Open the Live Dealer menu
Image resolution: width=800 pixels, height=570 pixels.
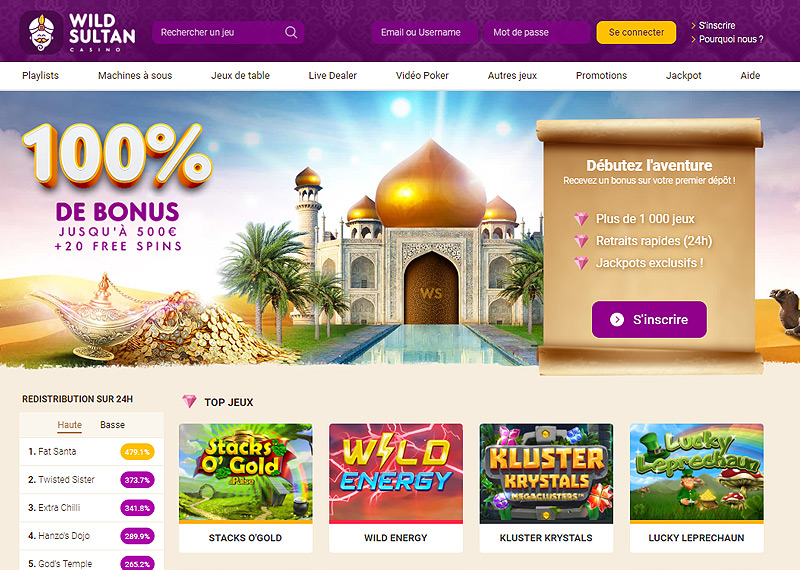coord(333,76)
